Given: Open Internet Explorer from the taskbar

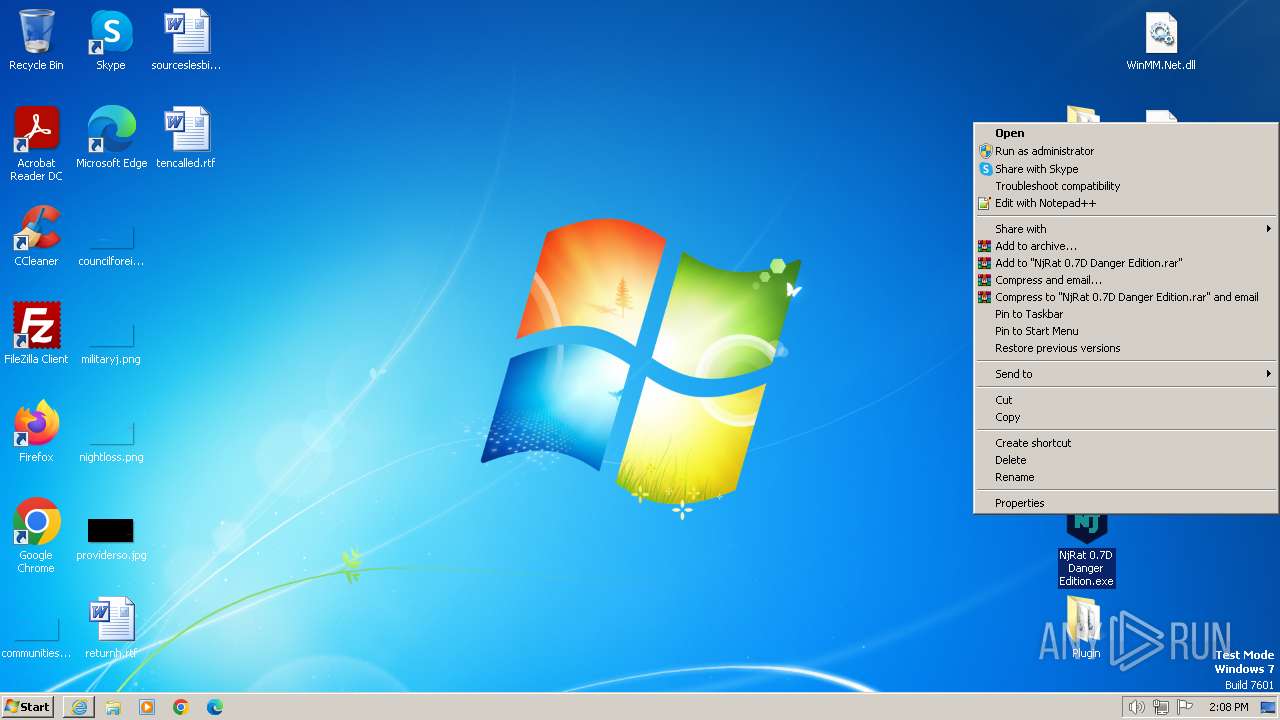Looking at the screenshot, I should (x=79, y=707).
